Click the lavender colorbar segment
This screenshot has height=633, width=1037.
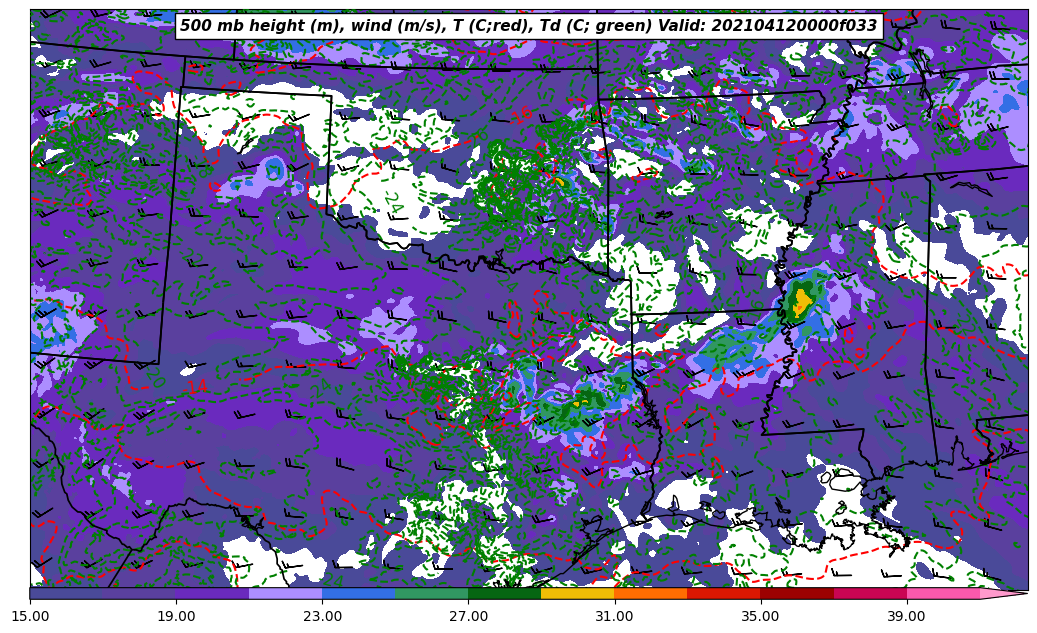pyautogui.click(x=285, y=593)
